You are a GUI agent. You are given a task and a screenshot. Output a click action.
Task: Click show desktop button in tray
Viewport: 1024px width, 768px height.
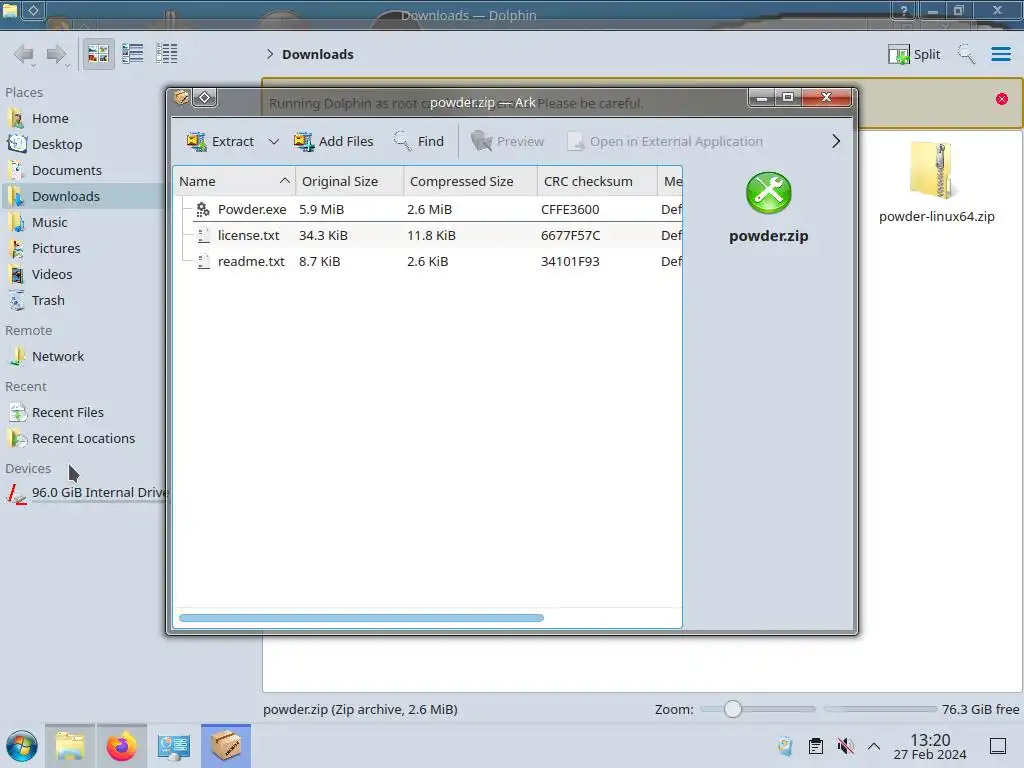click(x=998, y=746)
